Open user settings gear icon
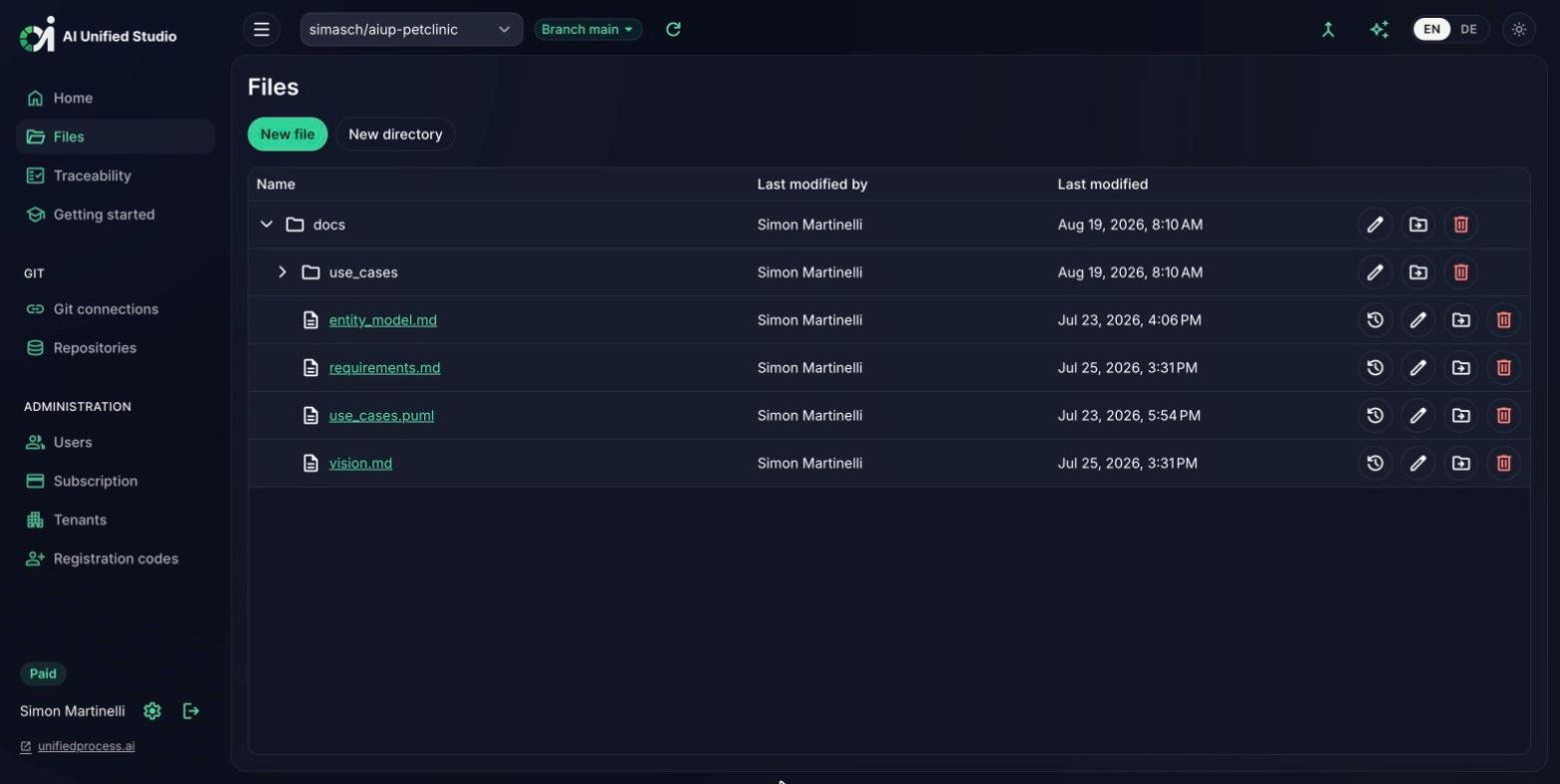The height and width of the screenshot is (784, 1560). 152,711
